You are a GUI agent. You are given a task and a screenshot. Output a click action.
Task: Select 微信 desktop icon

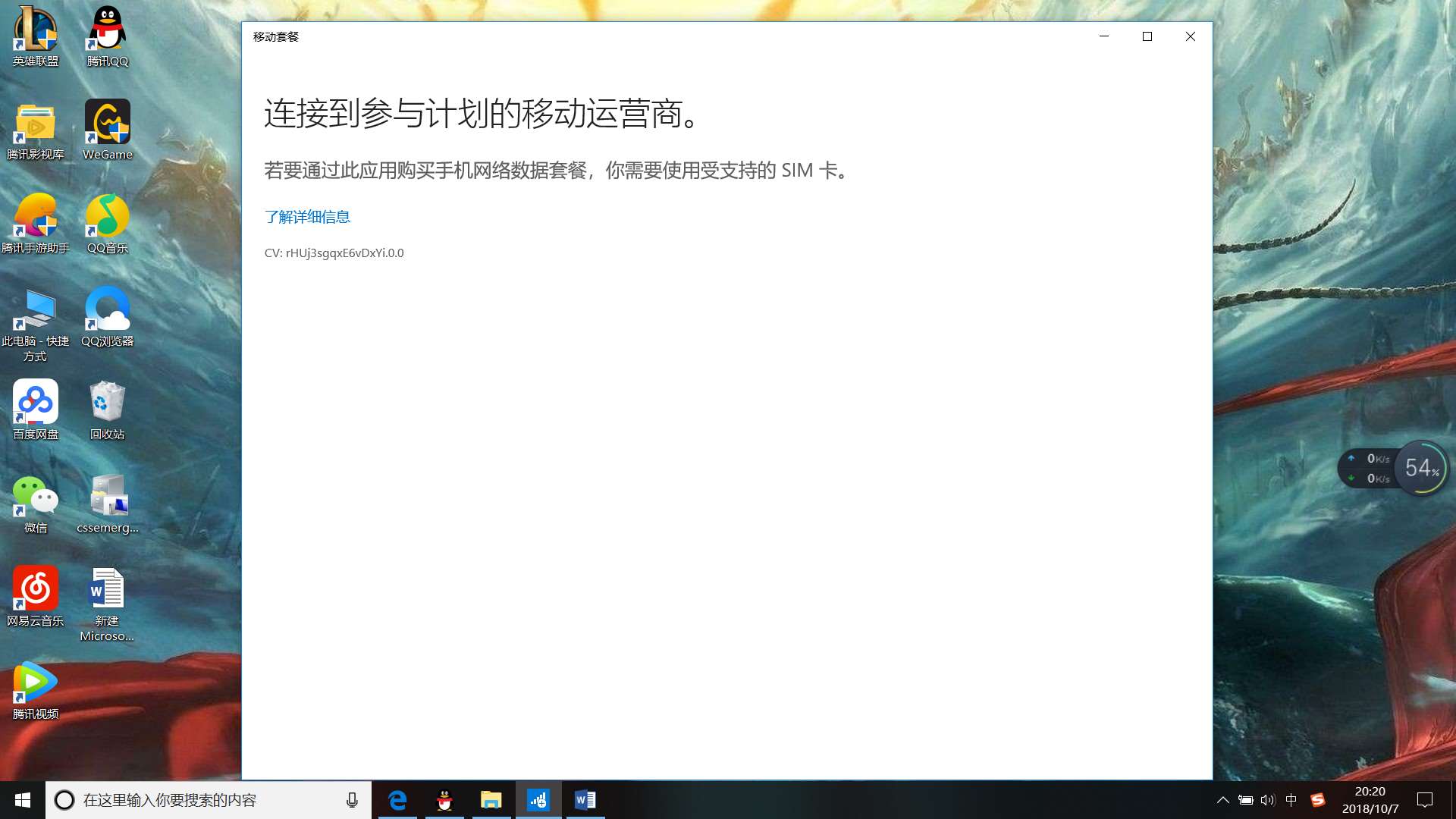(x=36, y=504)
